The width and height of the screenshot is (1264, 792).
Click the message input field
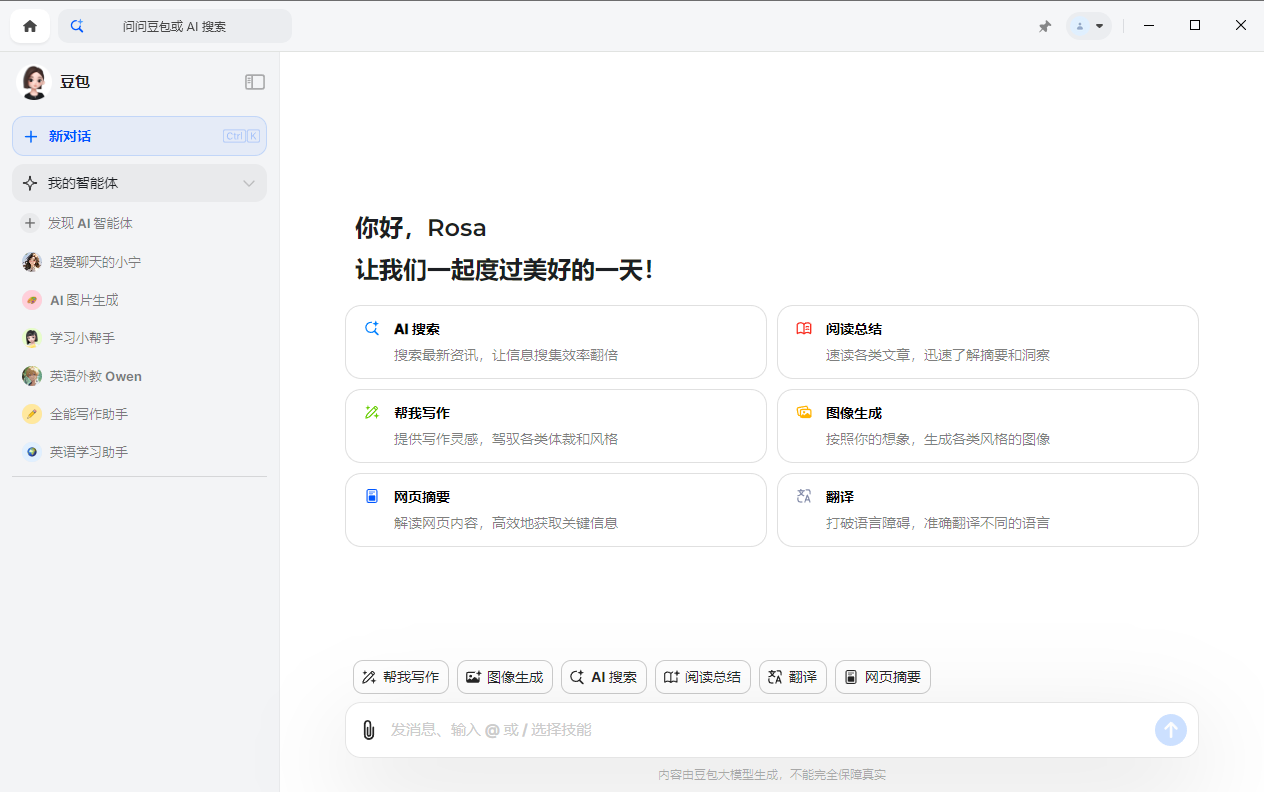tap(700, 730)
